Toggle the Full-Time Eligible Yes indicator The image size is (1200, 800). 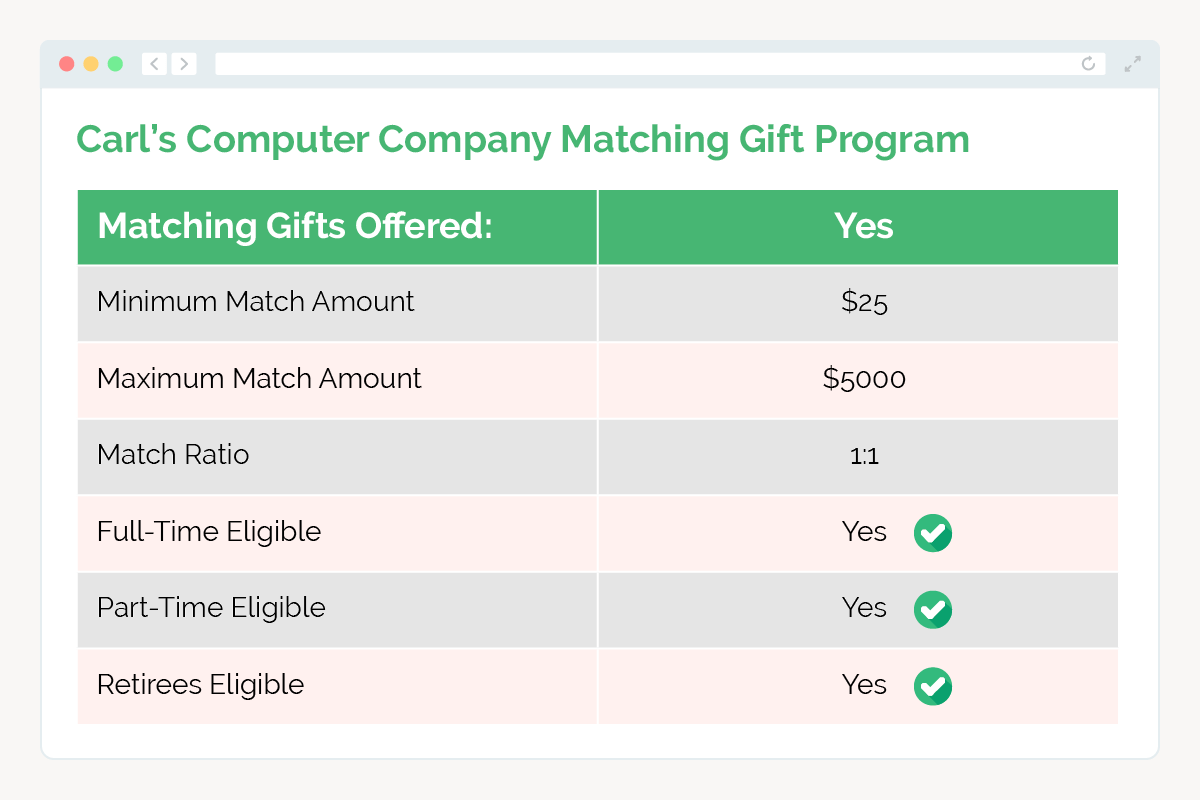(x=864, y=533)
